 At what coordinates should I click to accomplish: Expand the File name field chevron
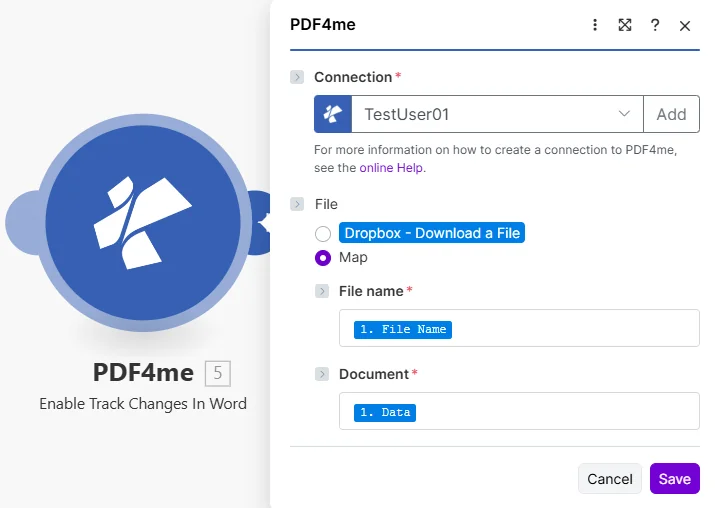322,291
